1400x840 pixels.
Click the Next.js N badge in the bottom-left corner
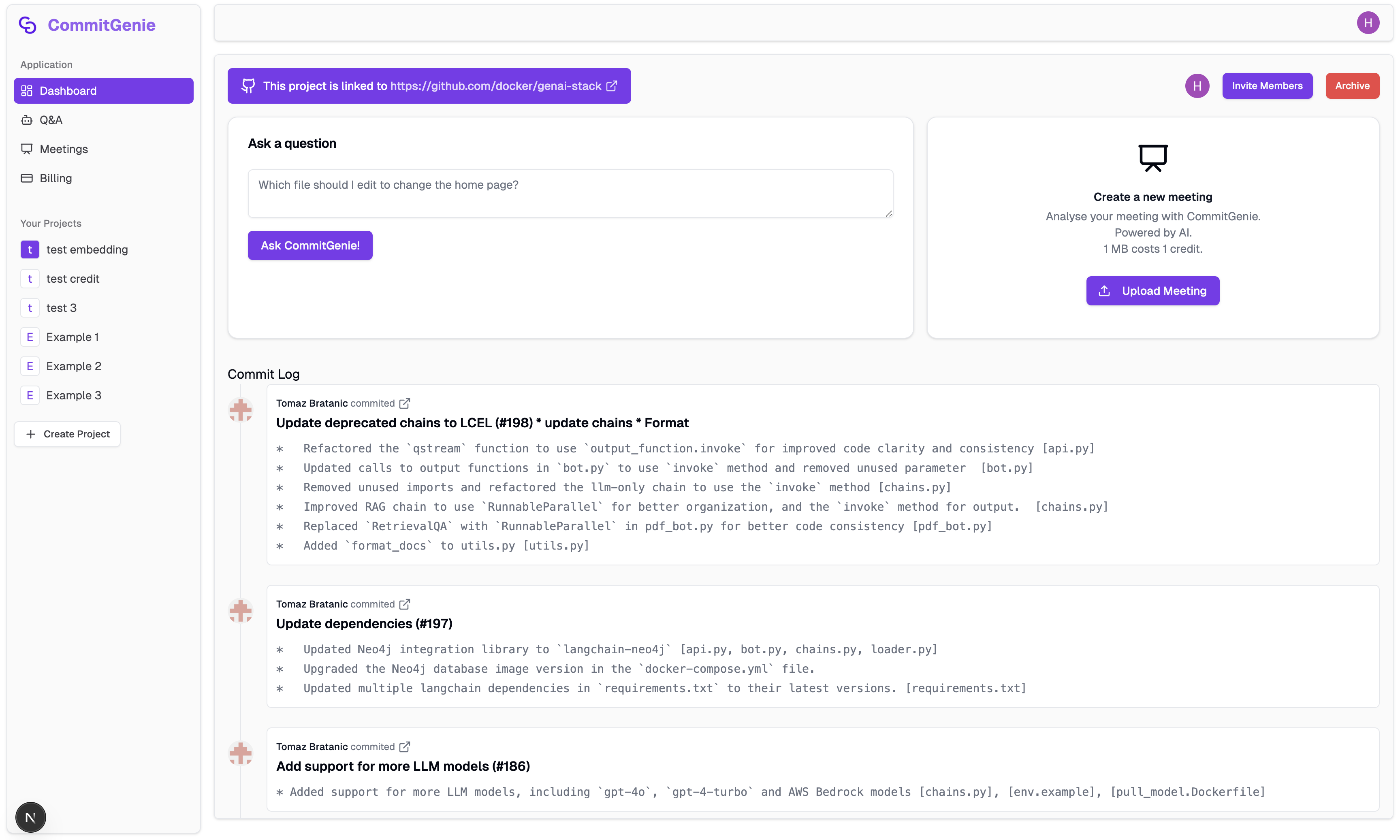coord(30,817)
